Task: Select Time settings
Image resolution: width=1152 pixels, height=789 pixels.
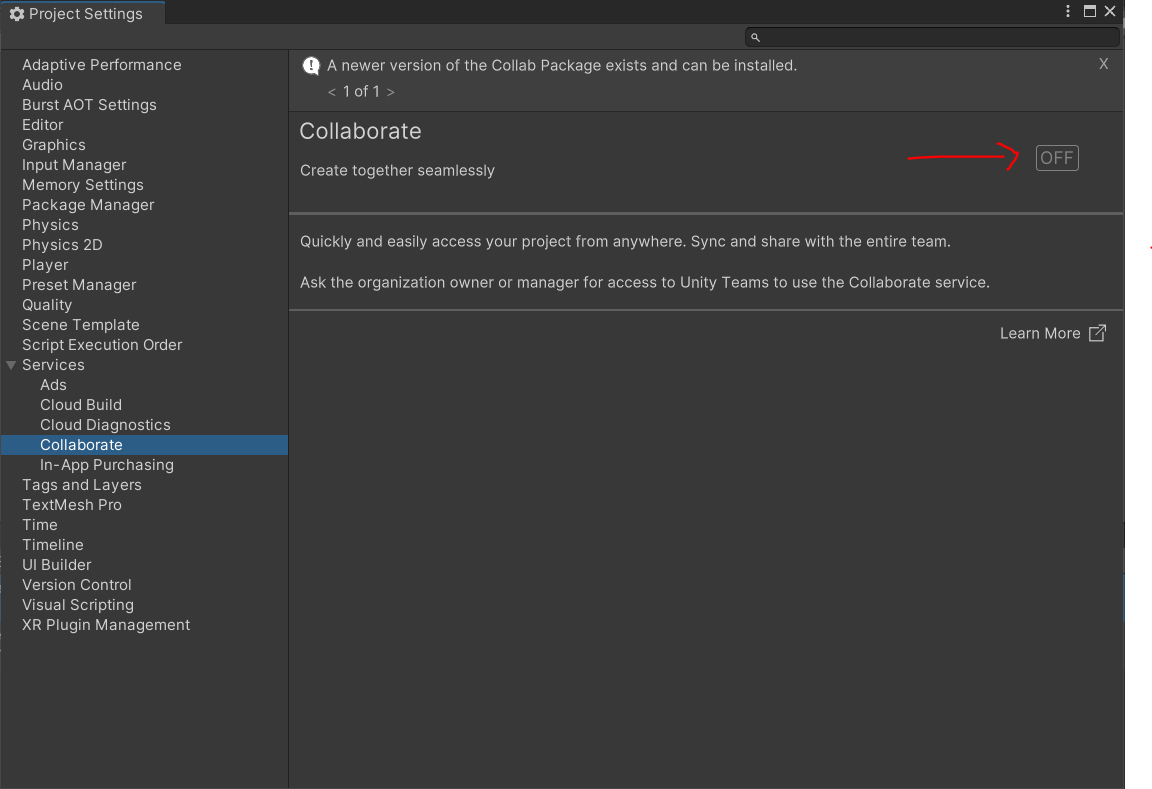Action: [40, 525]
